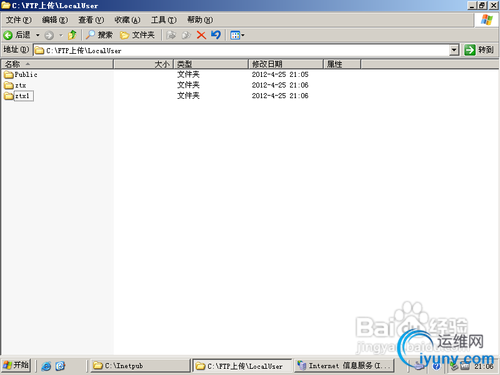Image resolution: width=500 pixels, height=375 pixels.
Task: Click the title bar folder icon
Action: click(x=6, y=5)
